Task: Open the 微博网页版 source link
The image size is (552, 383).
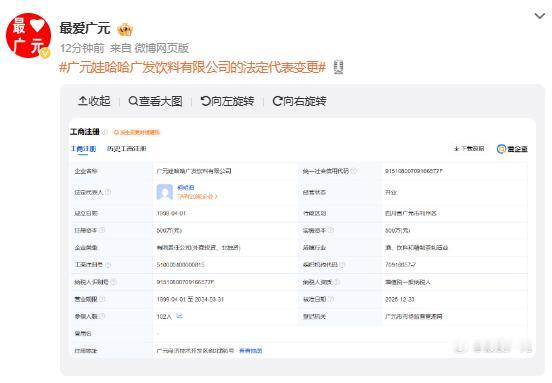Action: [162, 48]
